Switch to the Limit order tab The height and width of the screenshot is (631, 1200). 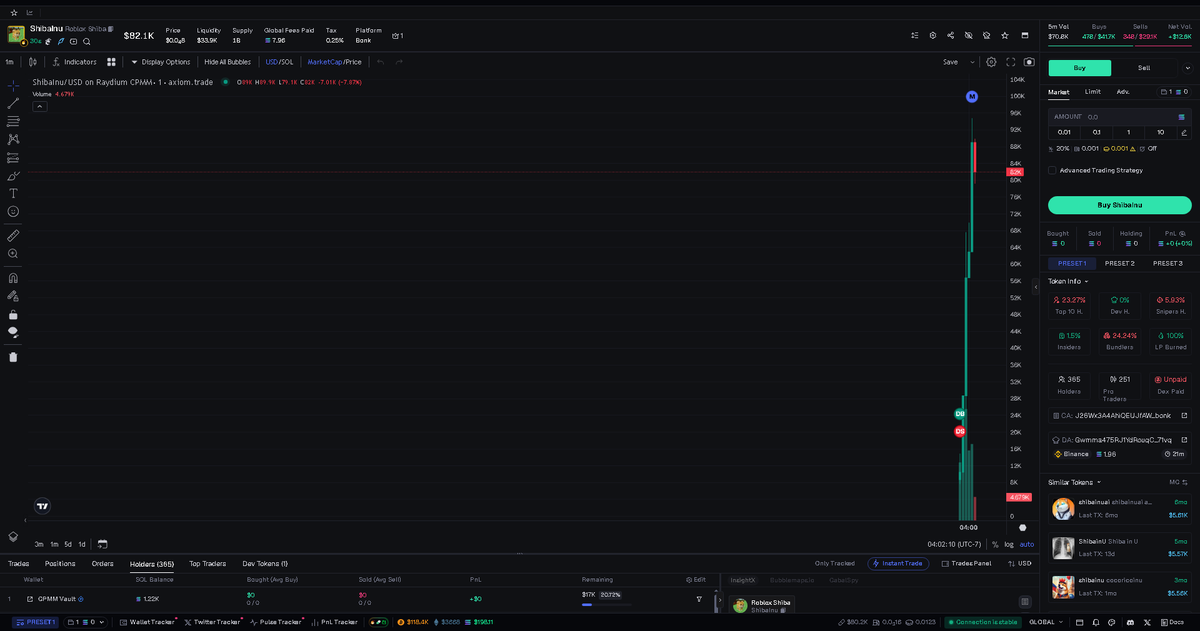(x=1092, y=92)
